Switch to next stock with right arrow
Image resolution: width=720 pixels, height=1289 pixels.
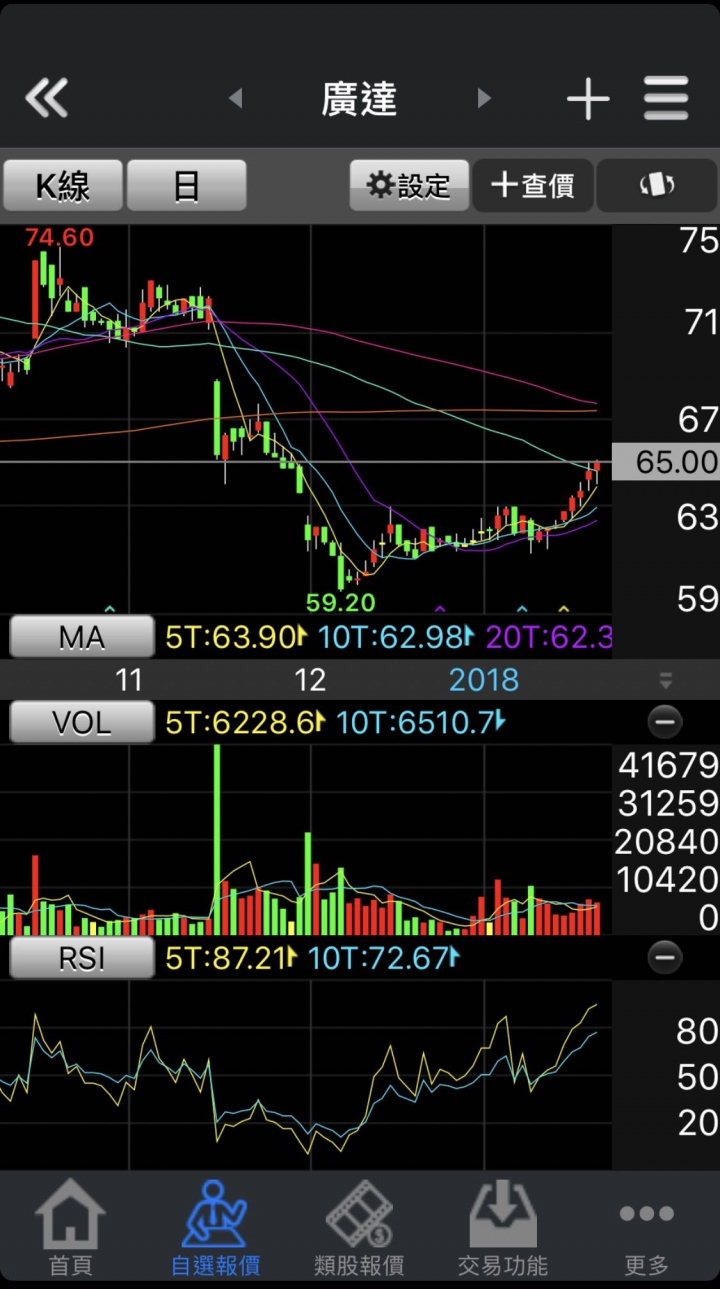tap(484, 98)
